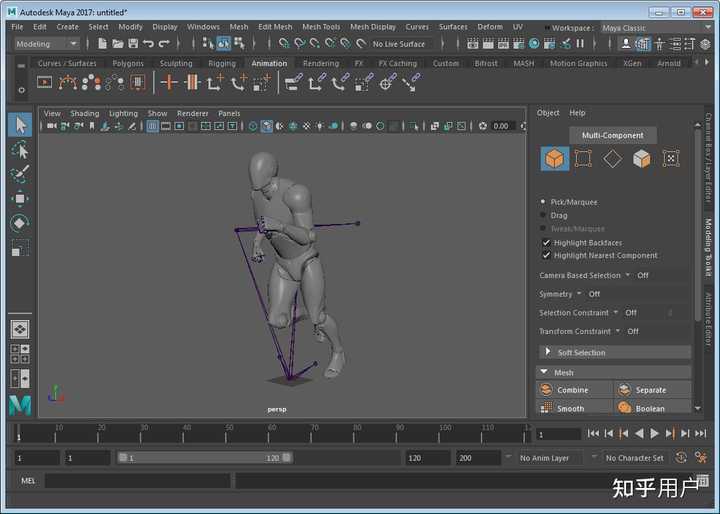Click the playback range slider bar

click(204, 457)
